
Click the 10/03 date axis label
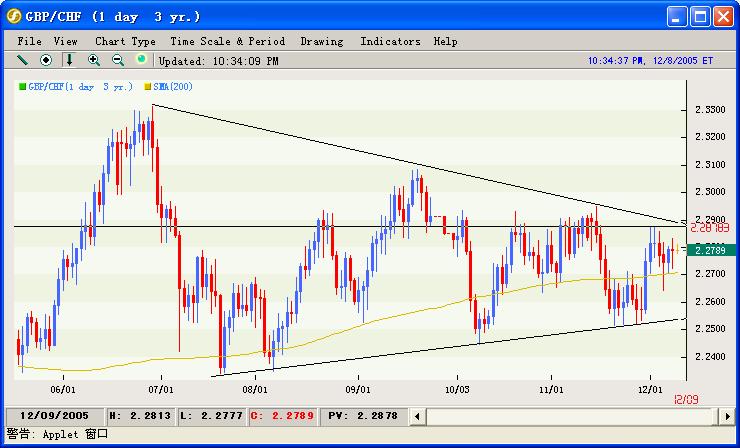pyautogui.click(x=457, y=390)
